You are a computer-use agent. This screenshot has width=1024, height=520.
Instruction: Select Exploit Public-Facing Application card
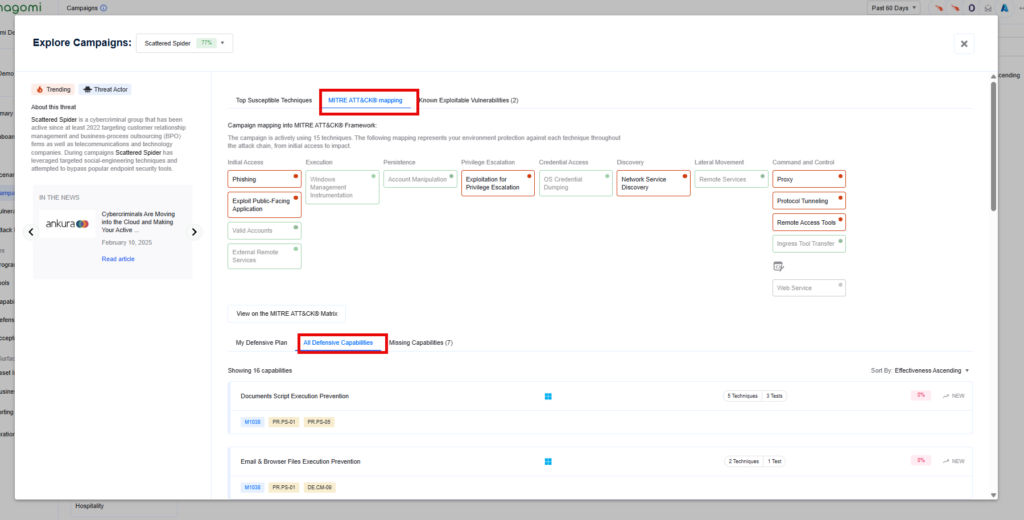pyautogui.click(x=264, y=204)
